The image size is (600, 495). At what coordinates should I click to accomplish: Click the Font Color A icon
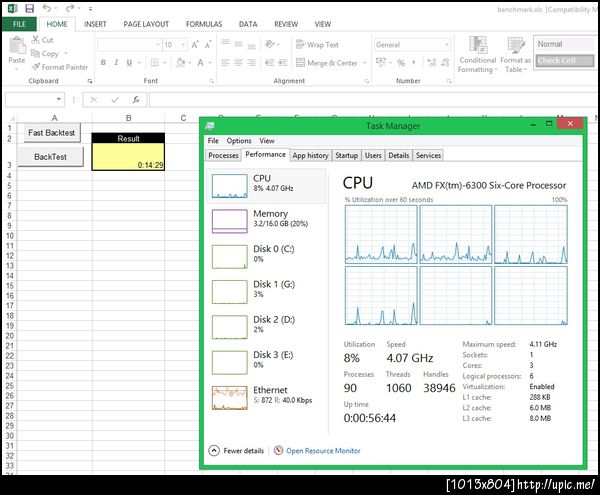200,62
